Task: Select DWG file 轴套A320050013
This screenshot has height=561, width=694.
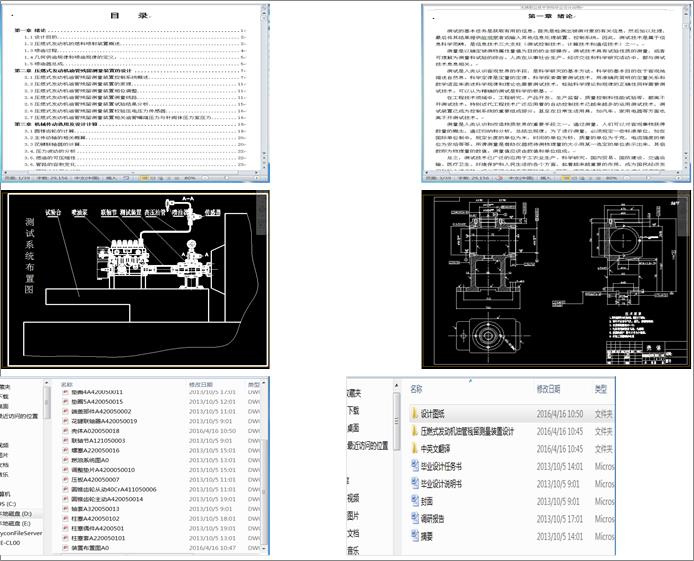Action: [95, 509]
